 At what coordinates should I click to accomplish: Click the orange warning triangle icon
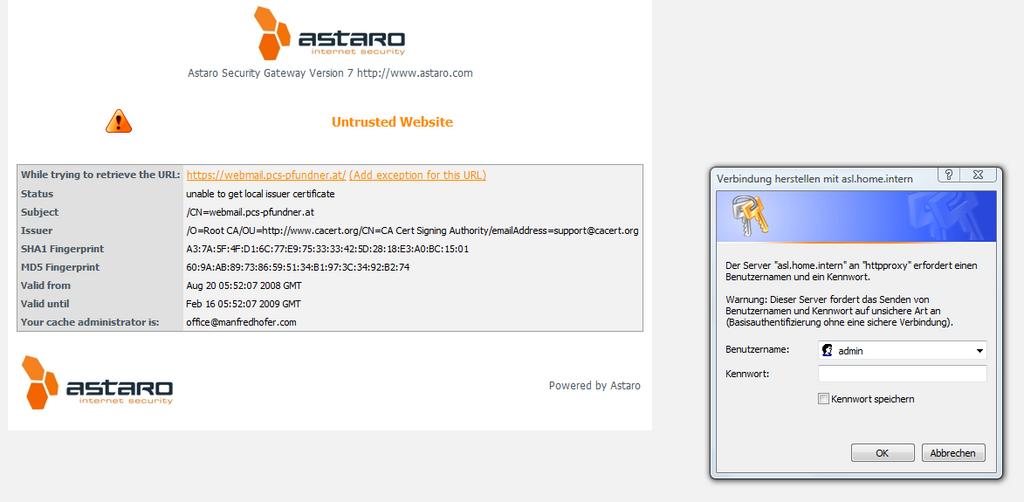[119, 121]
